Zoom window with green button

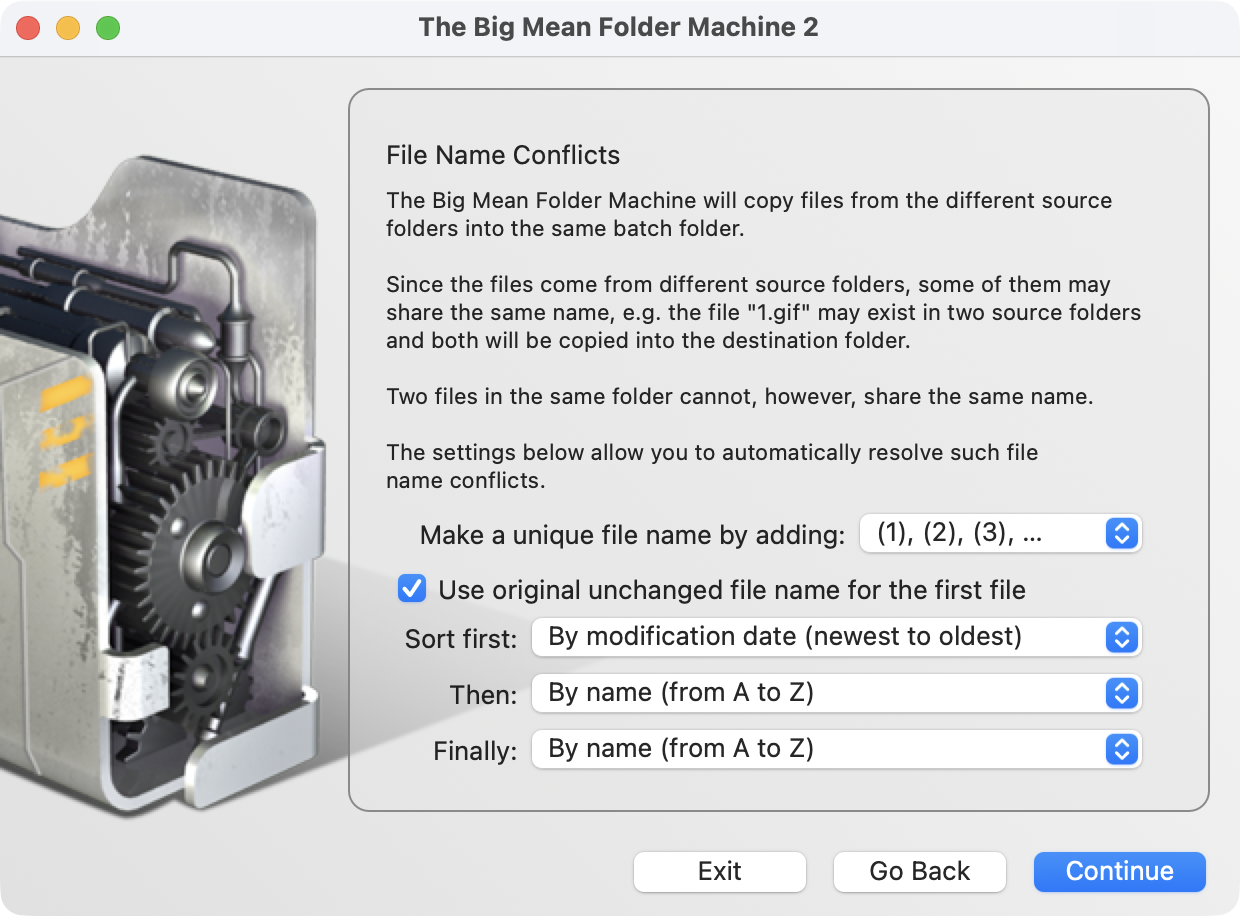108,28
